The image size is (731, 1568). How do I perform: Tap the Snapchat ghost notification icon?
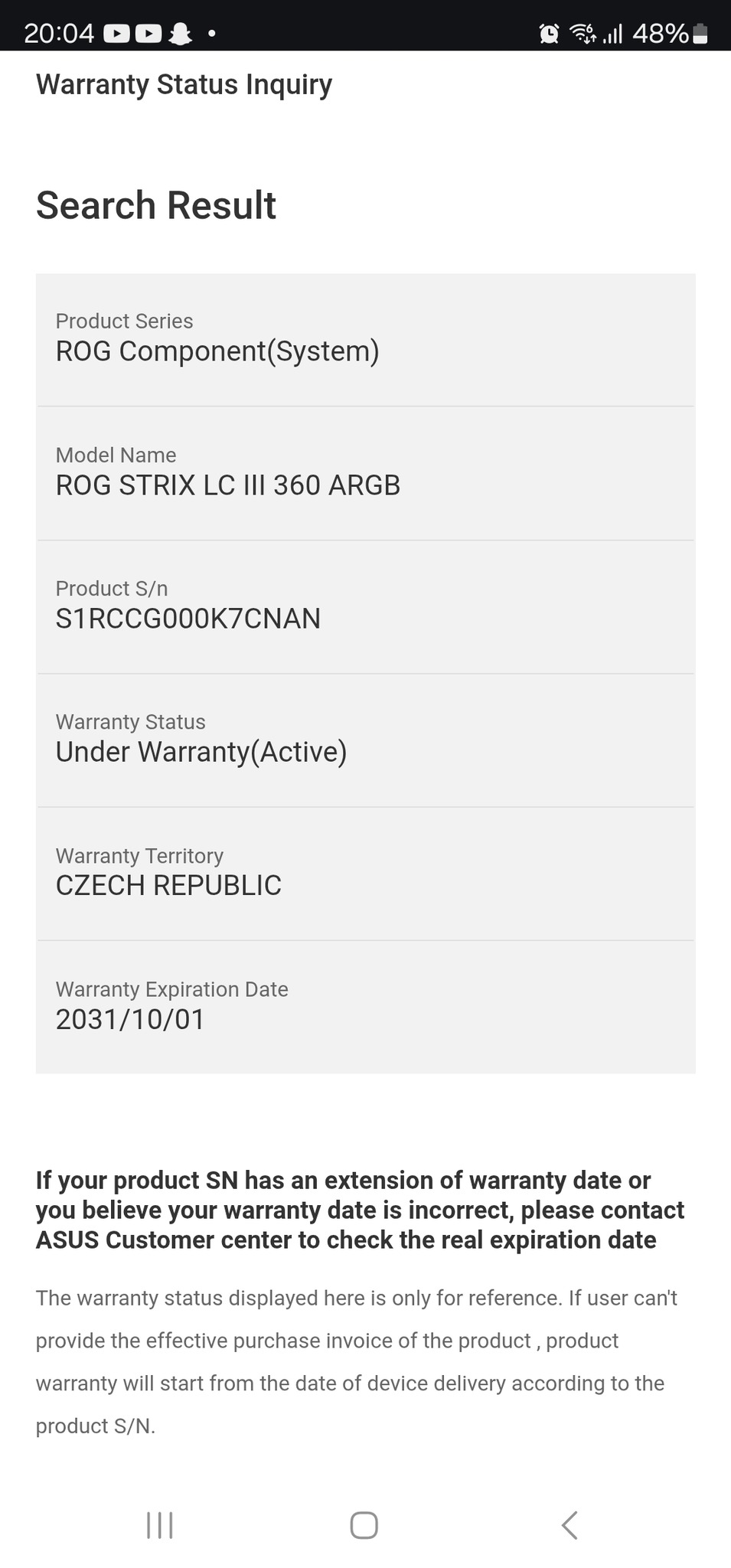coord(181,34)
